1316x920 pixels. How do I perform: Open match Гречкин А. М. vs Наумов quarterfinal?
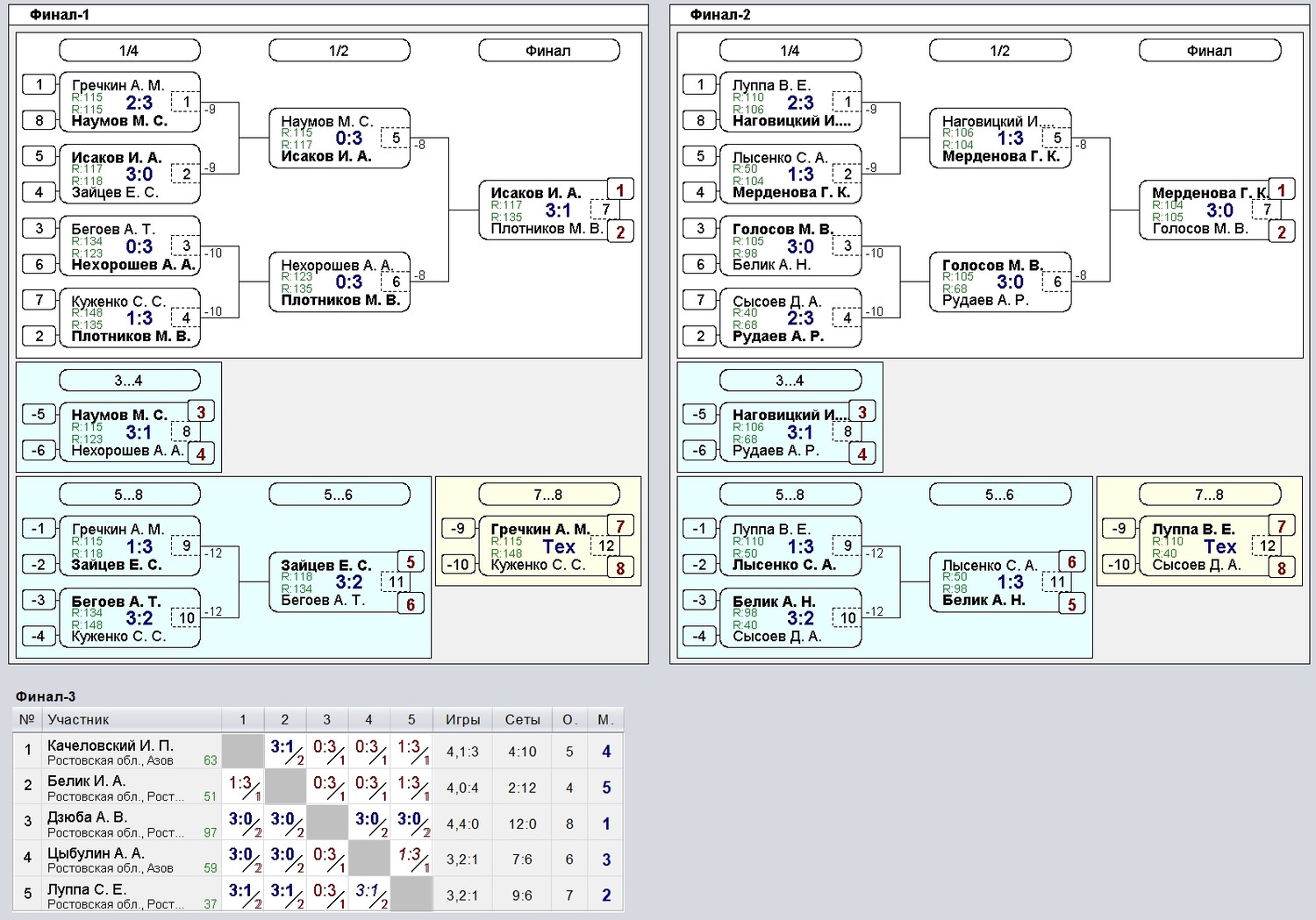(x=129, y=102)
